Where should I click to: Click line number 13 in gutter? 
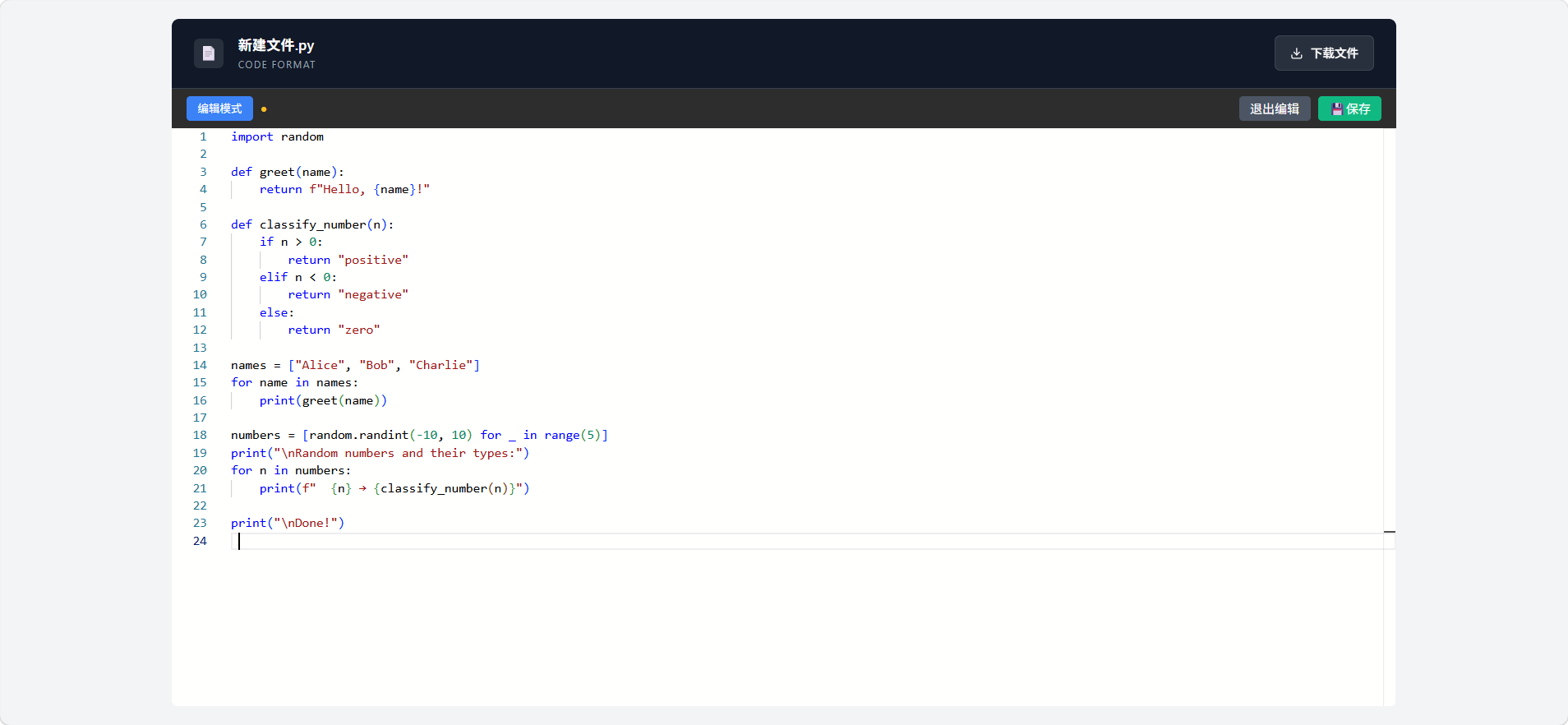click(200, 348)
